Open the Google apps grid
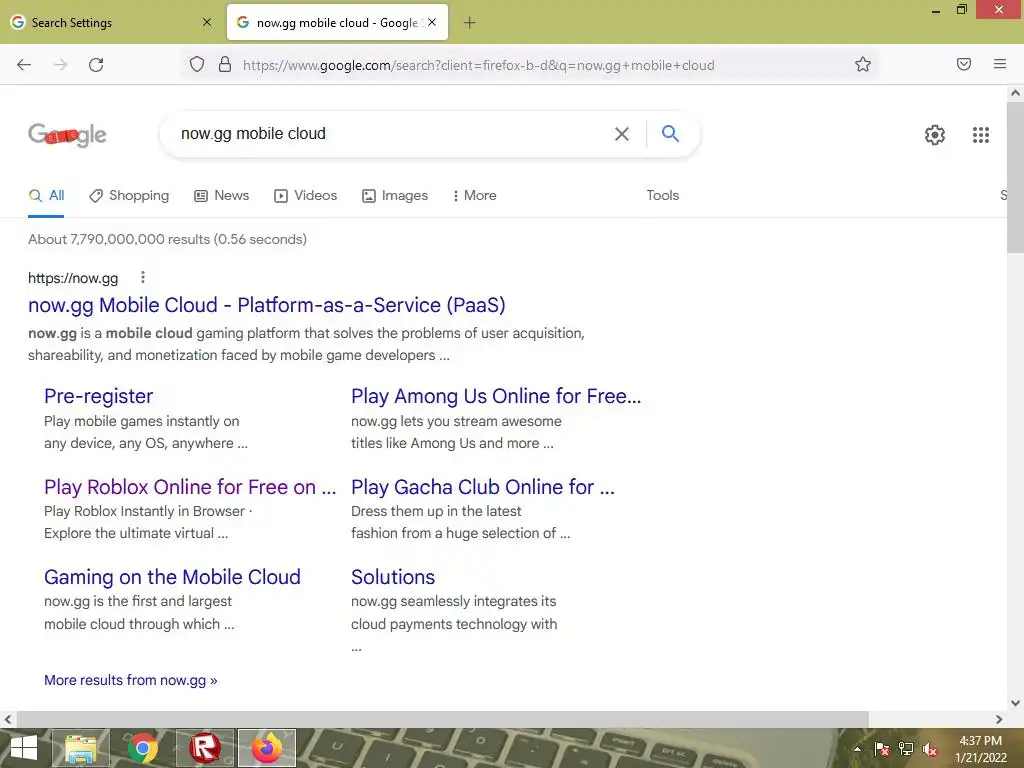This screenshot has width=1024, height=768. [980, 135]
